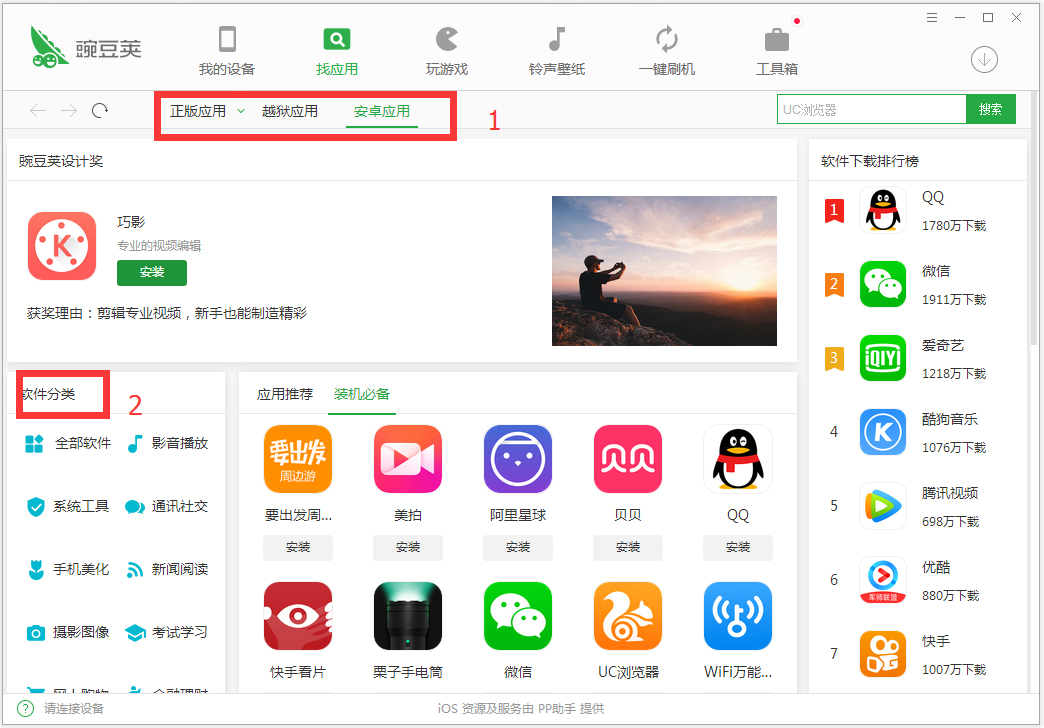1044x728 pixels.
Task: Click the UC浏览器 search input field
Action: click(x=870, y=109)
